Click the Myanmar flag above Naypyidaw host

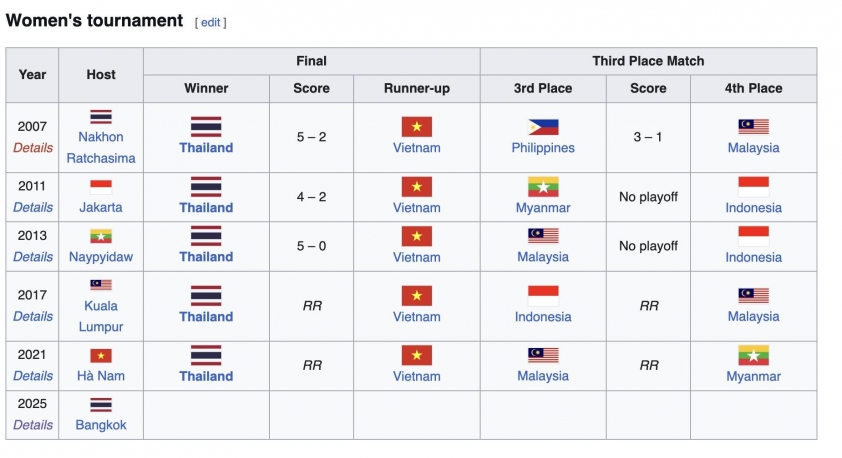(101, 237)
